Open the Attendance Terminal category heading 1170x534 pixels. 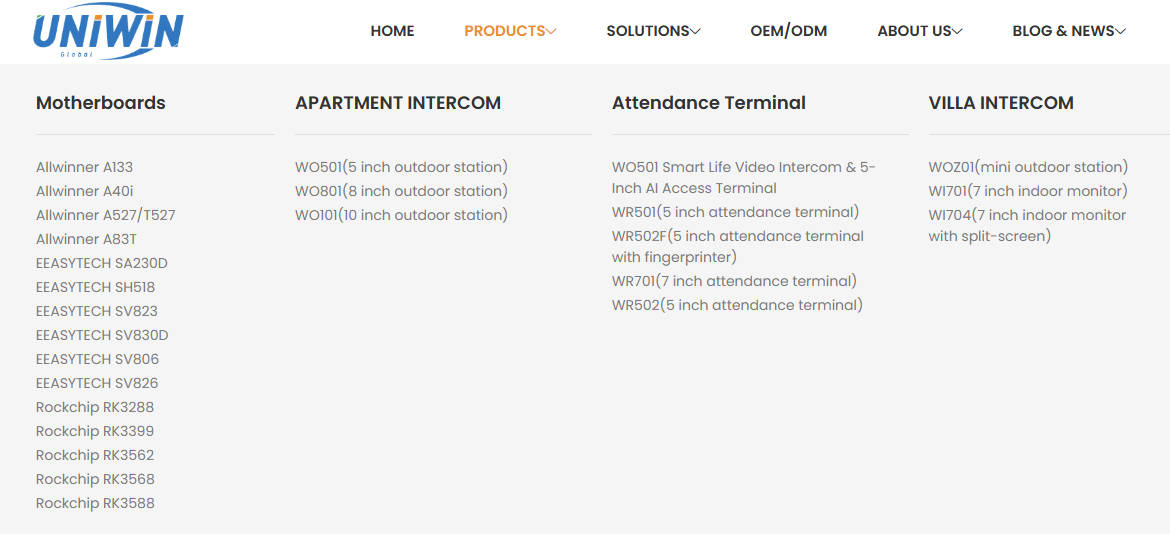tap(708, 103)
